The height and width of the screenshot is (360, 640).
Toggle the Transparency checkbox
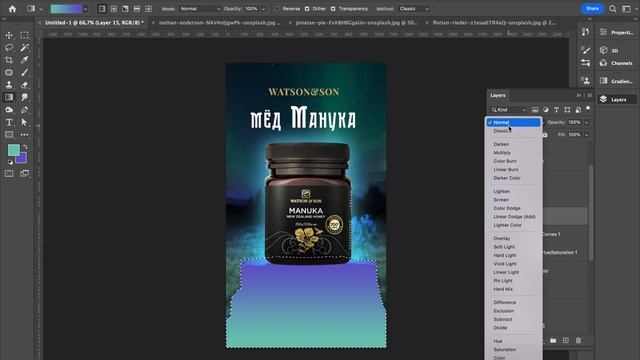point(333,9)
